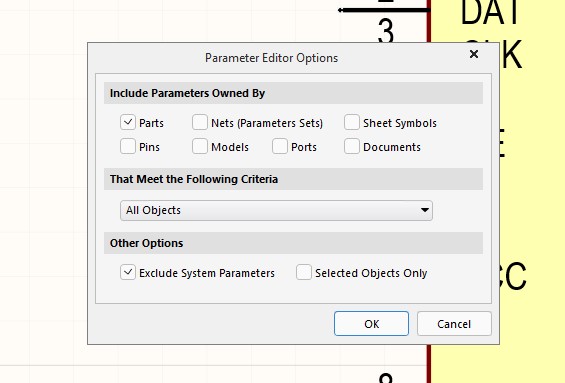Close the Parameter Editor Options dialog
The height and width of the screenshot is (383, 565).
tap(474, 54)
